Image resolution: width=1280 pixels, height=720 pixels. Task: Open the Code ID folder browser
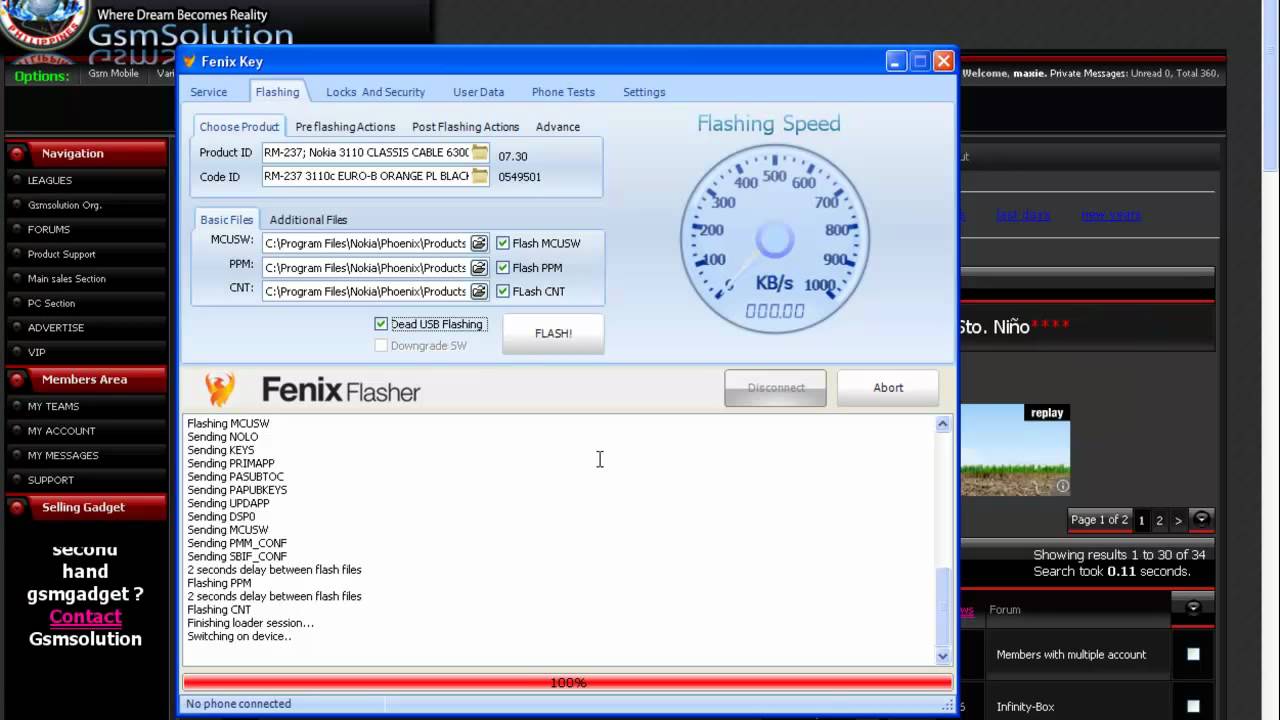(x=480, y=177)
